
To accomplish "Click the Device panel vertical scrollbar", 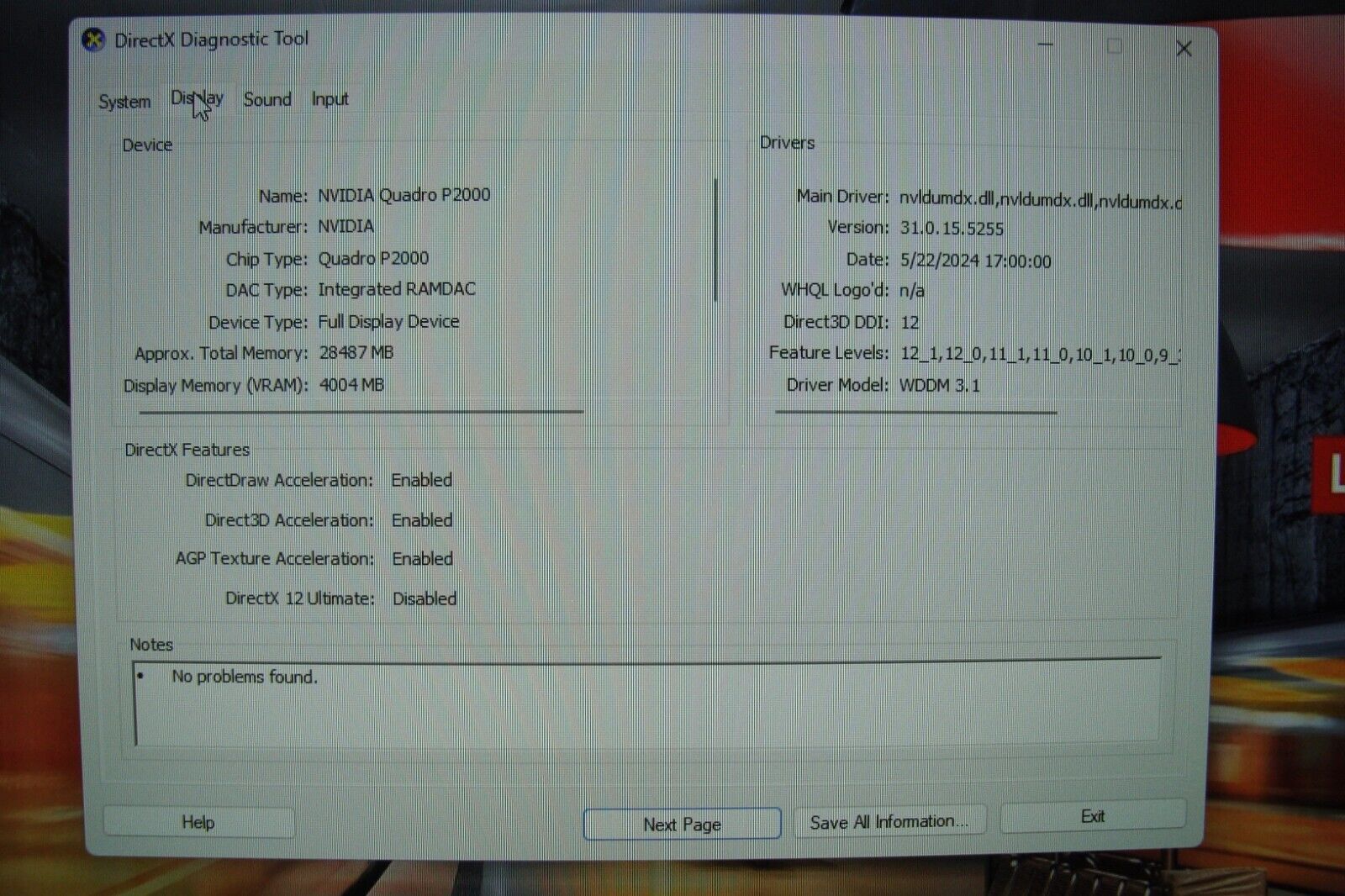I will click(x=715, y=240).
